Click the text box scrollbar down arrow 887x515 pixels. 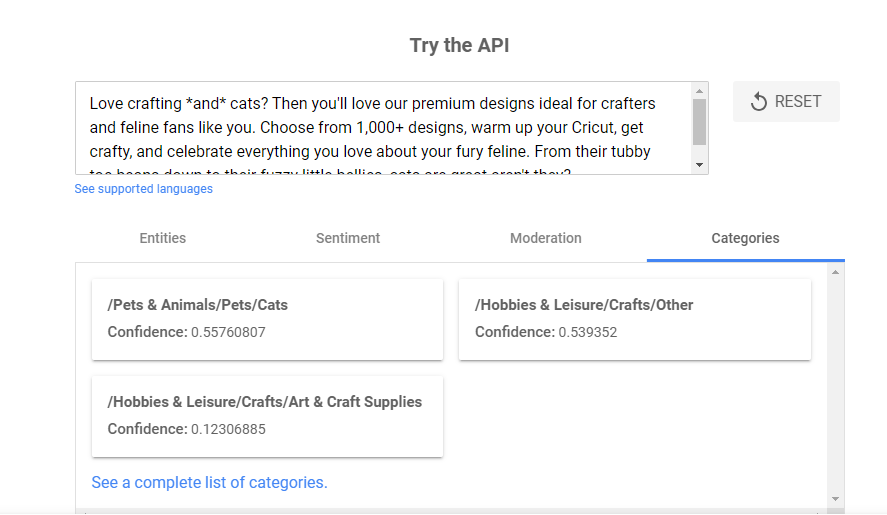pos(699,165)
